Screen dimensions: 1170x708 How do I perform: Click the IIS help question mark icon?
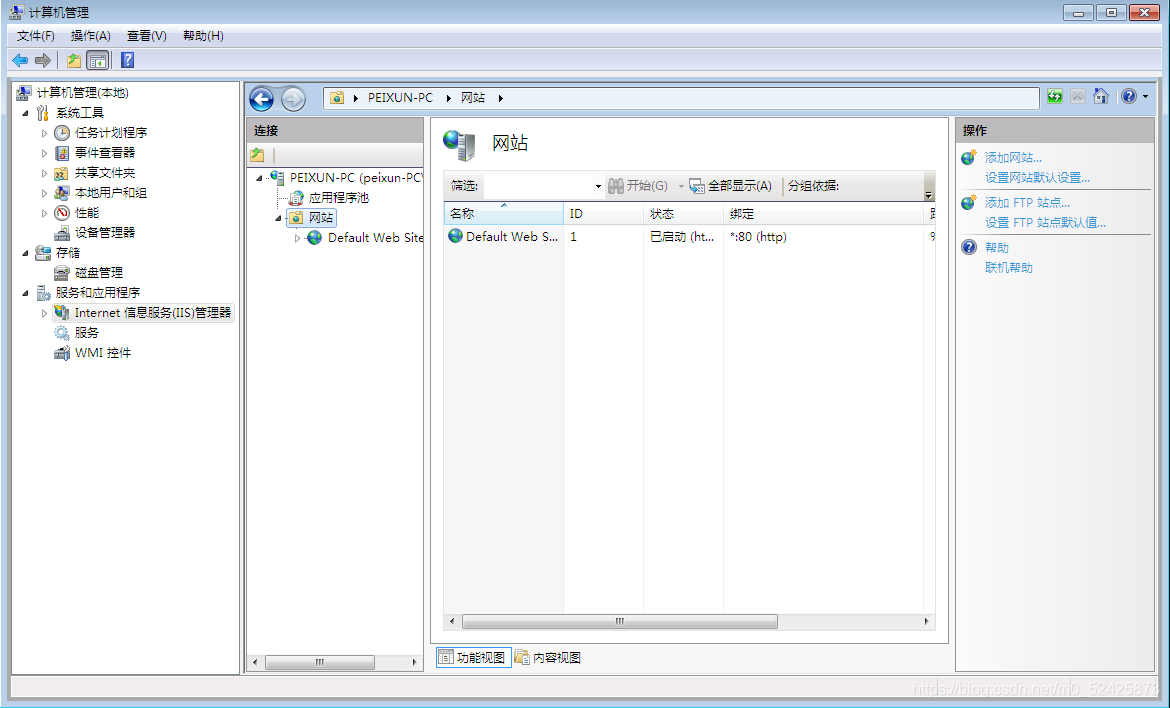[x=1128, y=96]
